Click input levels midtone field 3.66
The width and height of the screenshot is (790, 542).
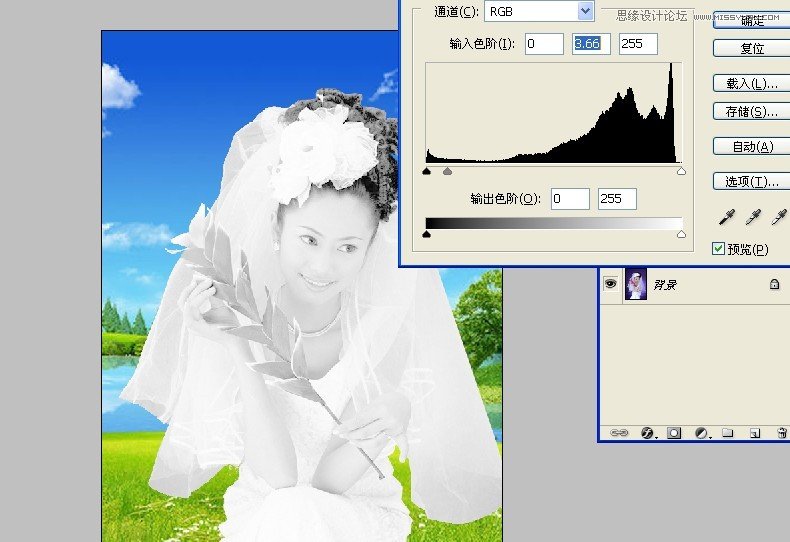pos(591,44)
